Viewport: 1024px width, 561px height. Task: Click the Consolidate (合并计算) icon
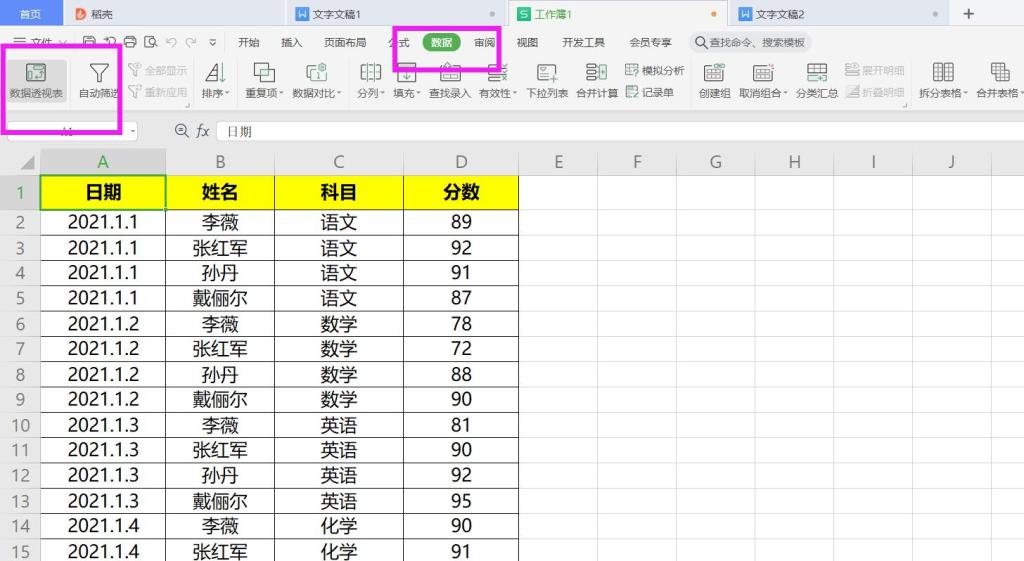click(596, 80)
